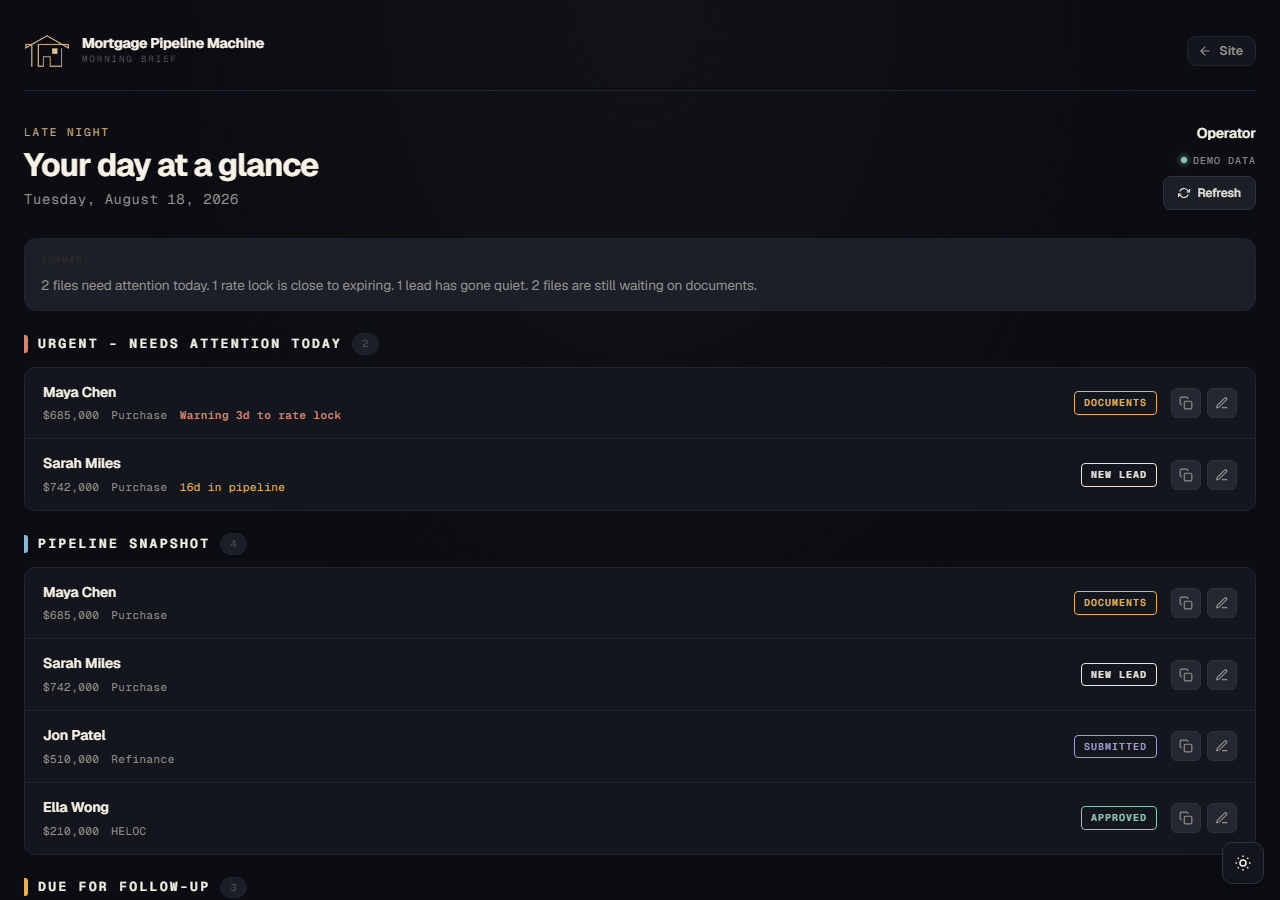Copy Maya Chen's urgent file details
Viewport: 1280px width, 900px height.
(1186, 403)
